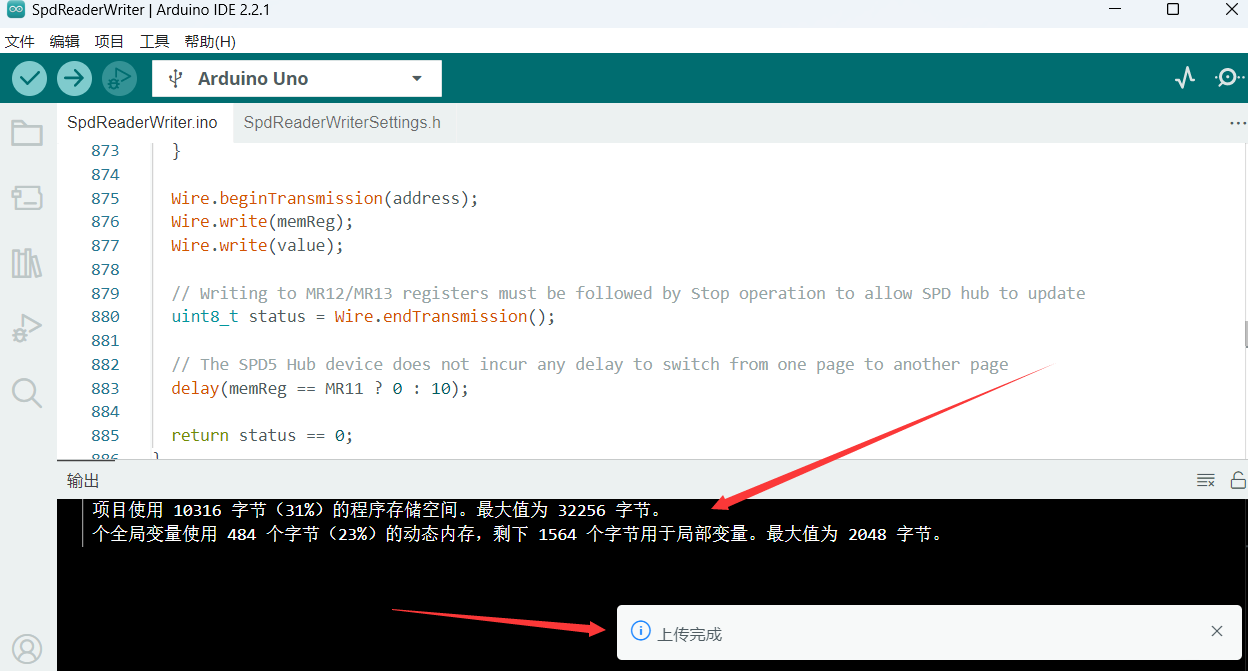Click line number 875 in gutter

105,198
